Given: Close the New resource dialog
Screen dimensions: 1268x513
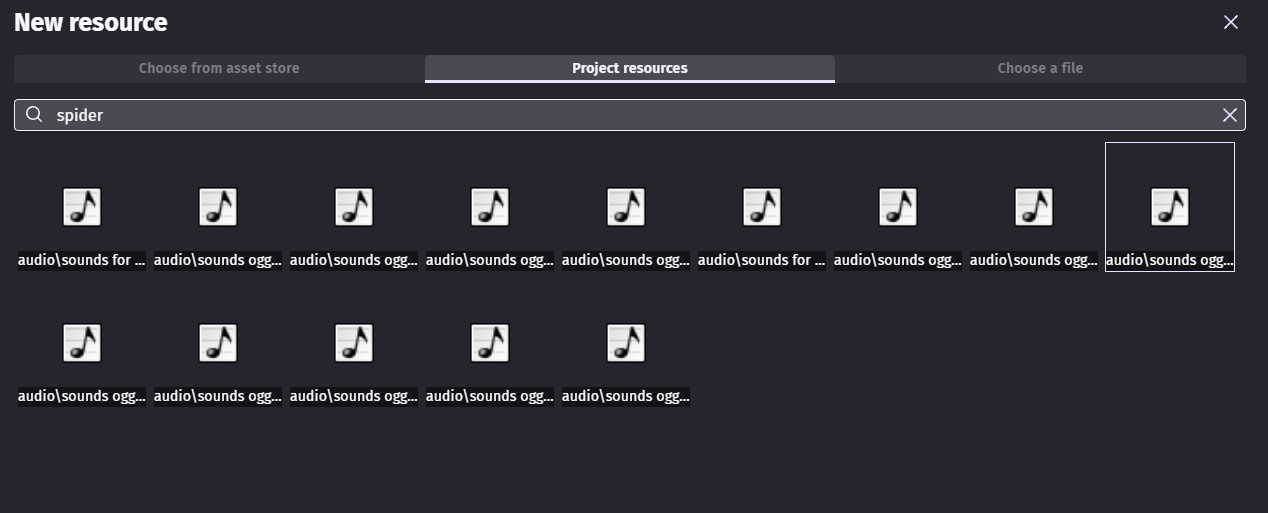Looking at the screenshot, I should (x=1230, y=22).
